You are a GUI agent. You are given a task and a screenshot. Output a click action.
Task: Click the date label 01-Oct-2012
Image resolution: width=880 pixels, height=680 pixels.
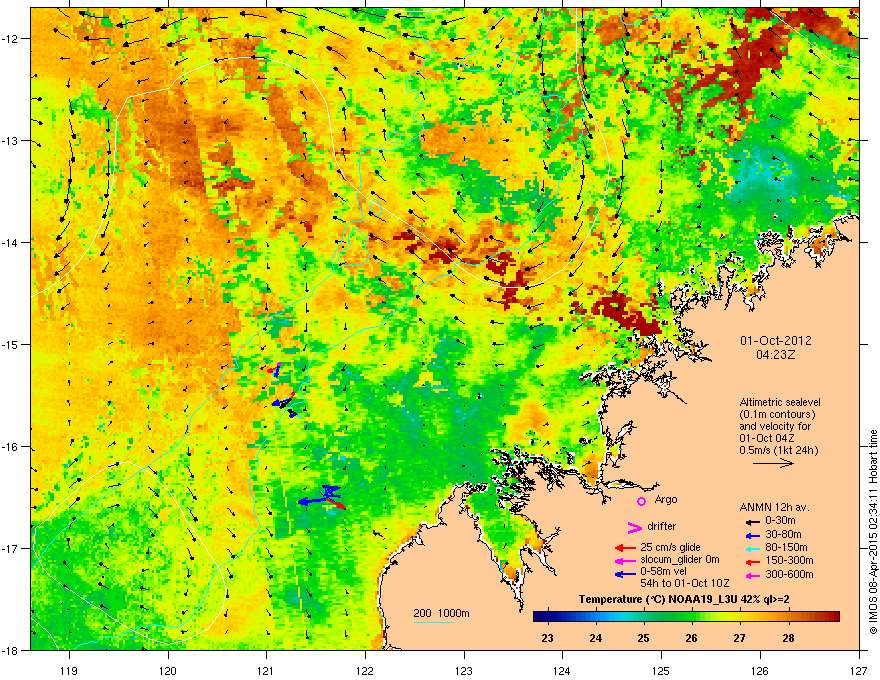click(x=776, y=341)
